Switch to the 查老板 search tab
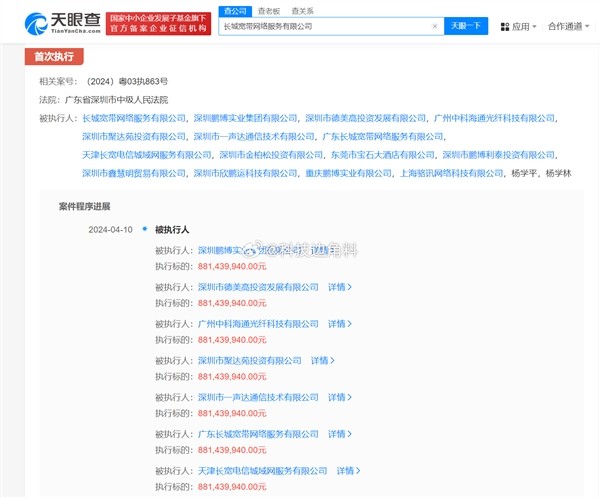The height and width of the screenshot is (498, 600). pos(267,10)
